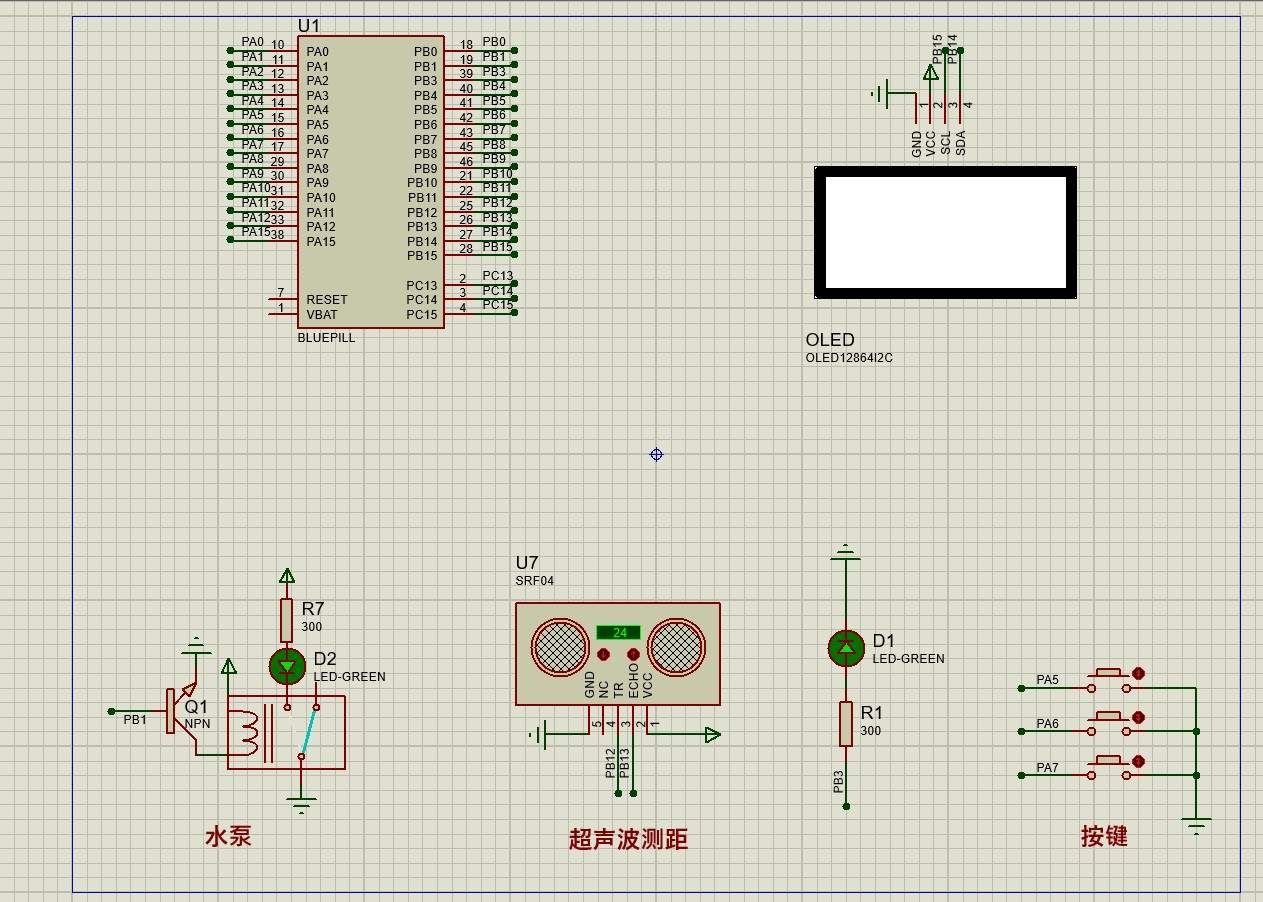This screenshot has width=1263, height=902.
Task: Click the 按键 section label
Action: point(1104,836)
